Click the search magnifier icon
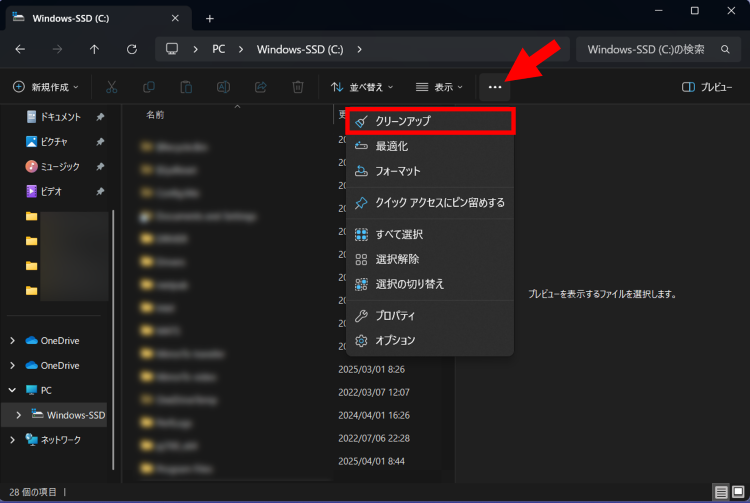The image size is (750, 503). [725, 49]
